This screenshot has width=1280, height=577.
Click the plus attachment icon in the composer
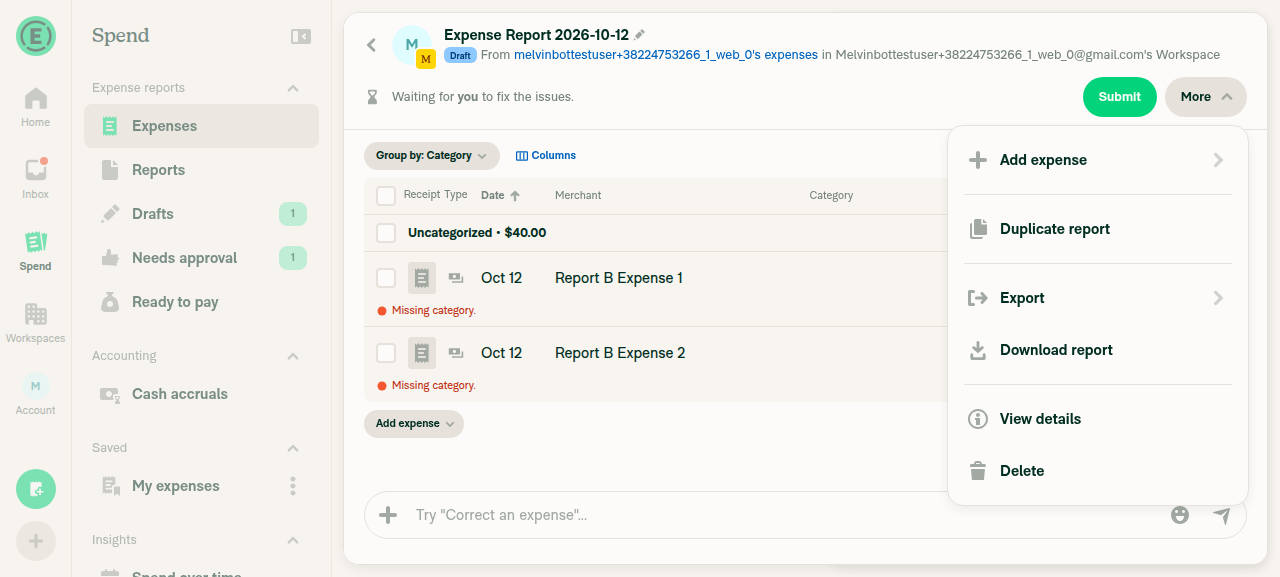(x=388, y=515)
